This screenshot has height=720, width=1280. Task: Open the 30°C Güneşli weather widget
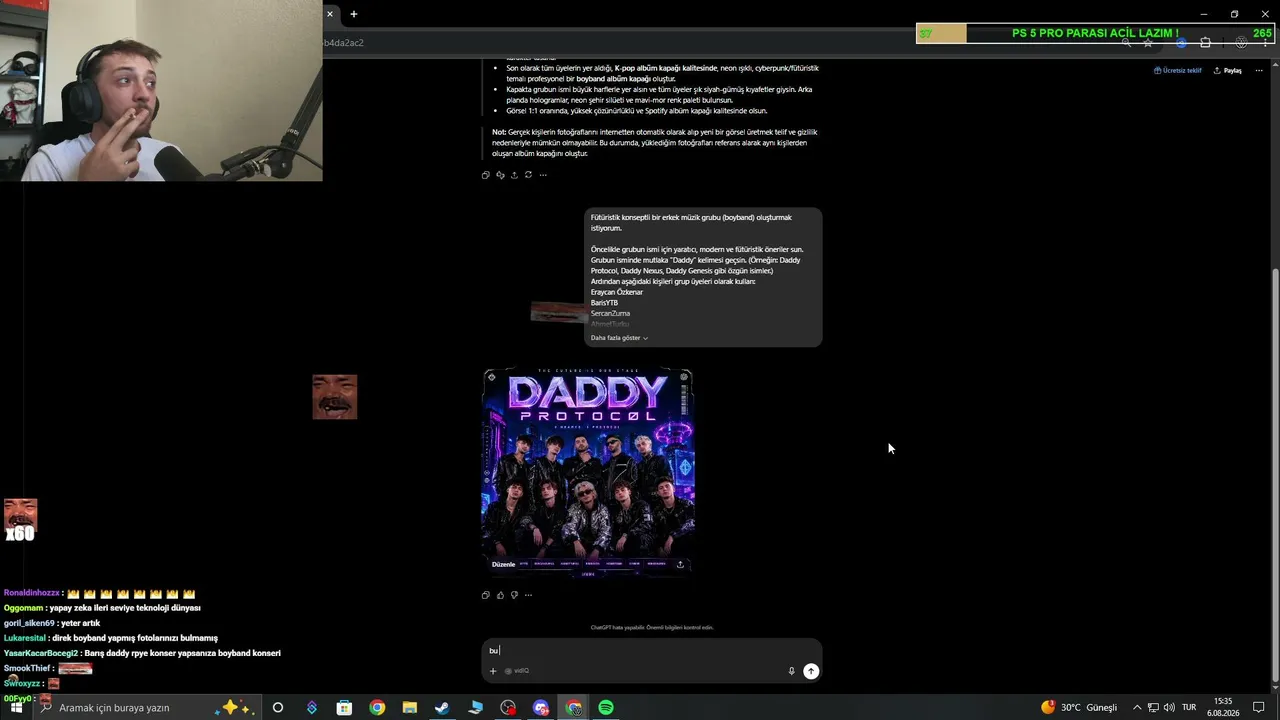(1079, 707)
